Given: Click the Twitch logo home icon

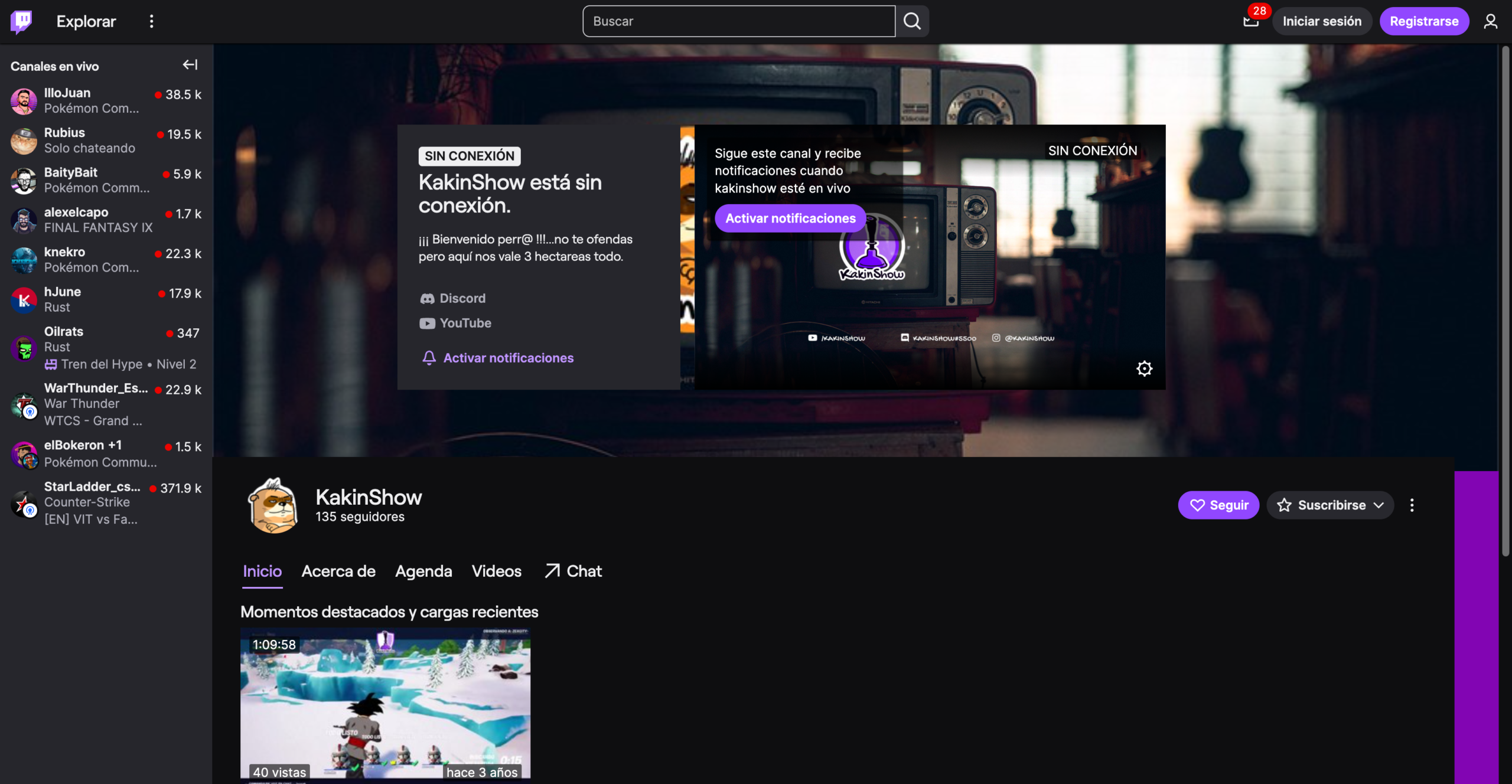Looking at the screenshot, I should point(21,21).
